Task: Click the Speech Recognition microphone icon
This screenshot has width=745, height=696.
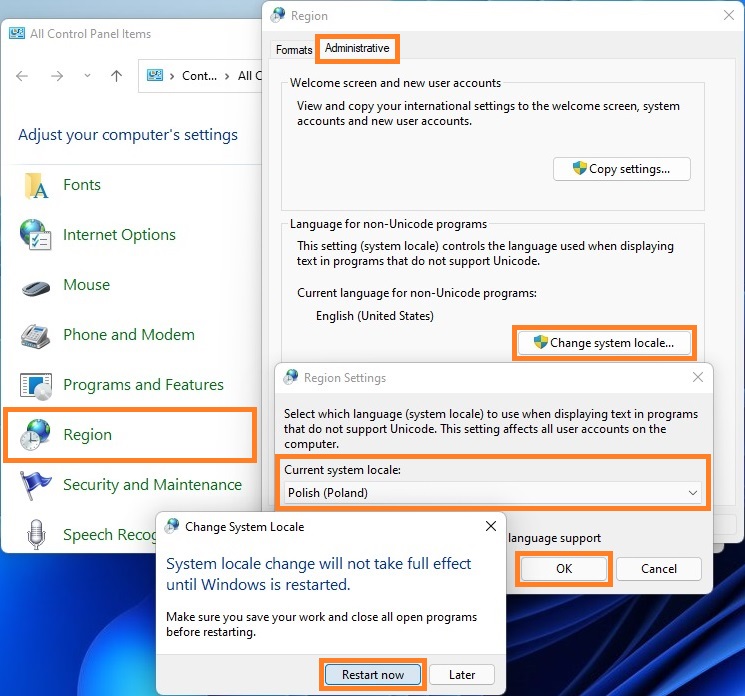Action: point(37,534)
